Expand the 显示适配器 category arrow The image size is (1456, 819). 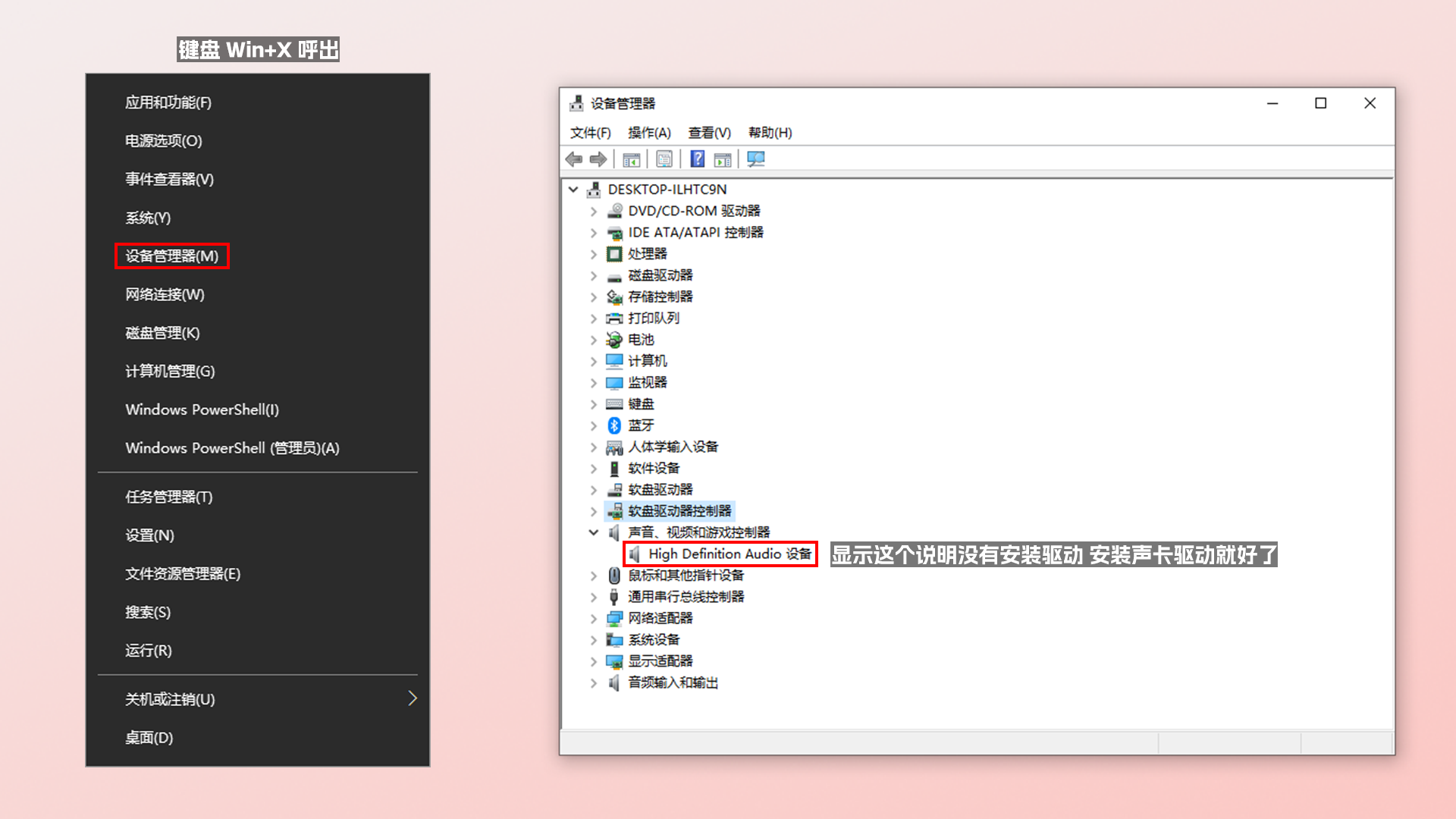[594, 661]
